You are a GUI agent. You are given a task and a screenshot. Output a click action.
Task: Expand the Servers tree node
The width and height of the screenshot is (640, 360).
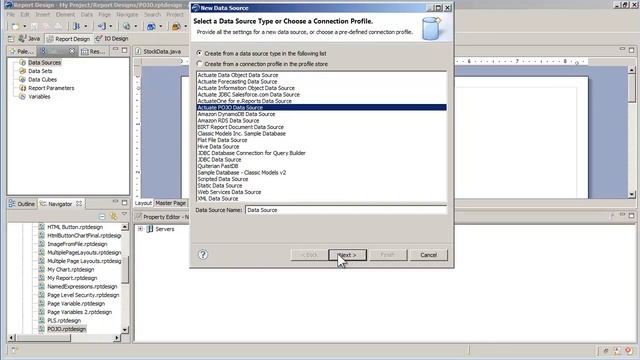(140, 229)
